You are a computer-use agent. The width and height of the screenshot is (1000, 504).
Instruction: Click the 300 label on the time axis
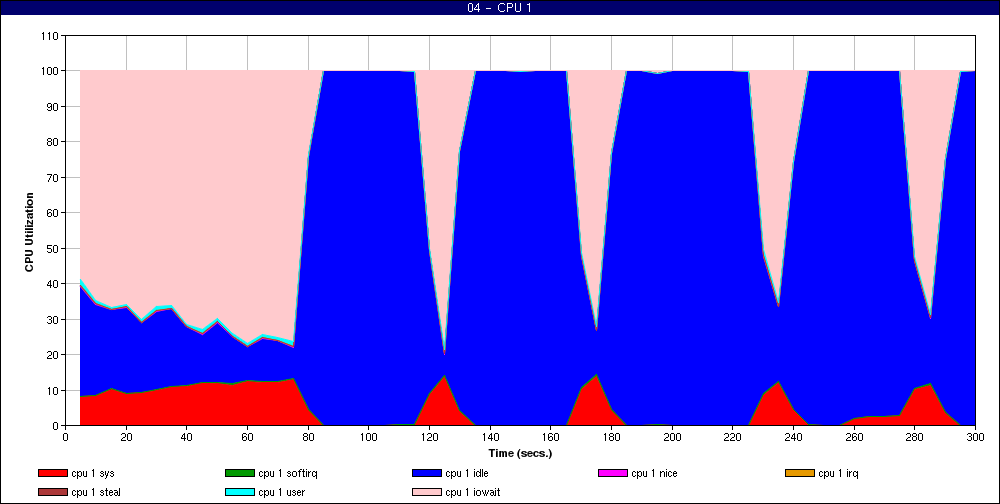[975, 437]
